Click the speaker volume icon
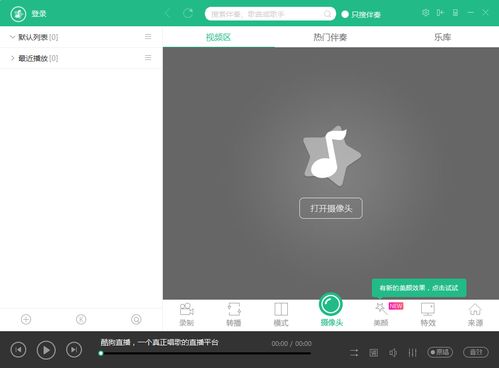 (x=393, y=353)
